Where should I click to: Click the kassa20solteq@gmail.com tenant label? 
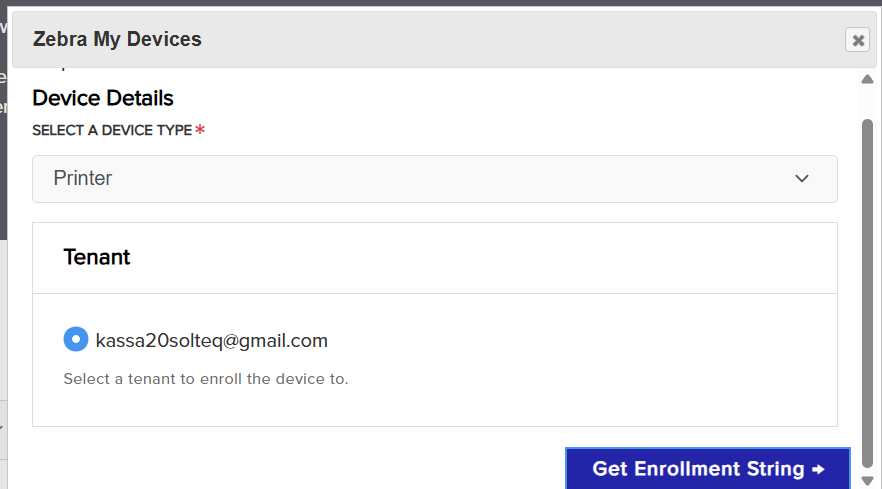212,341
